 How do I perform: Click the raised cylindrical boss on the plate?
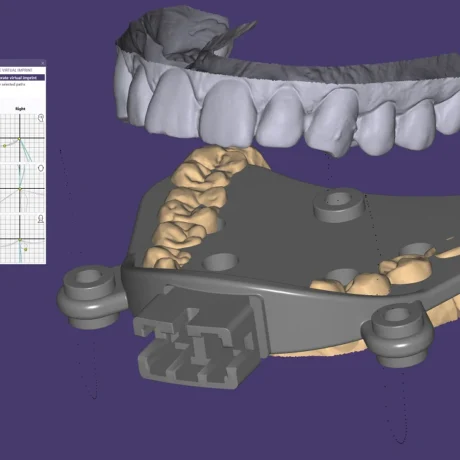[339, 205]
